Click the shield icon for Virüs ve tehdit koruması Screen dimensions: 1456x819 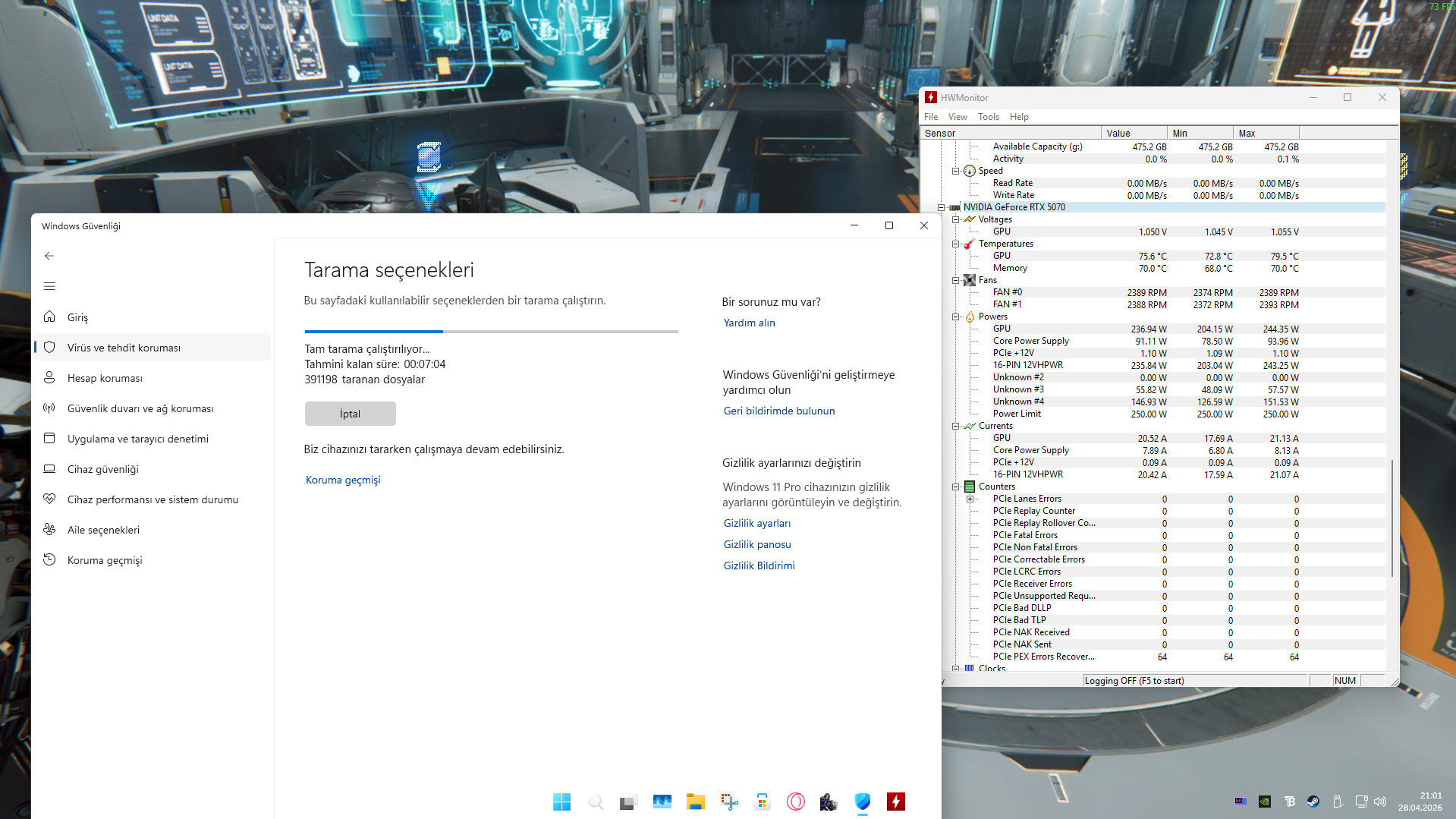[x=49, y=347]
